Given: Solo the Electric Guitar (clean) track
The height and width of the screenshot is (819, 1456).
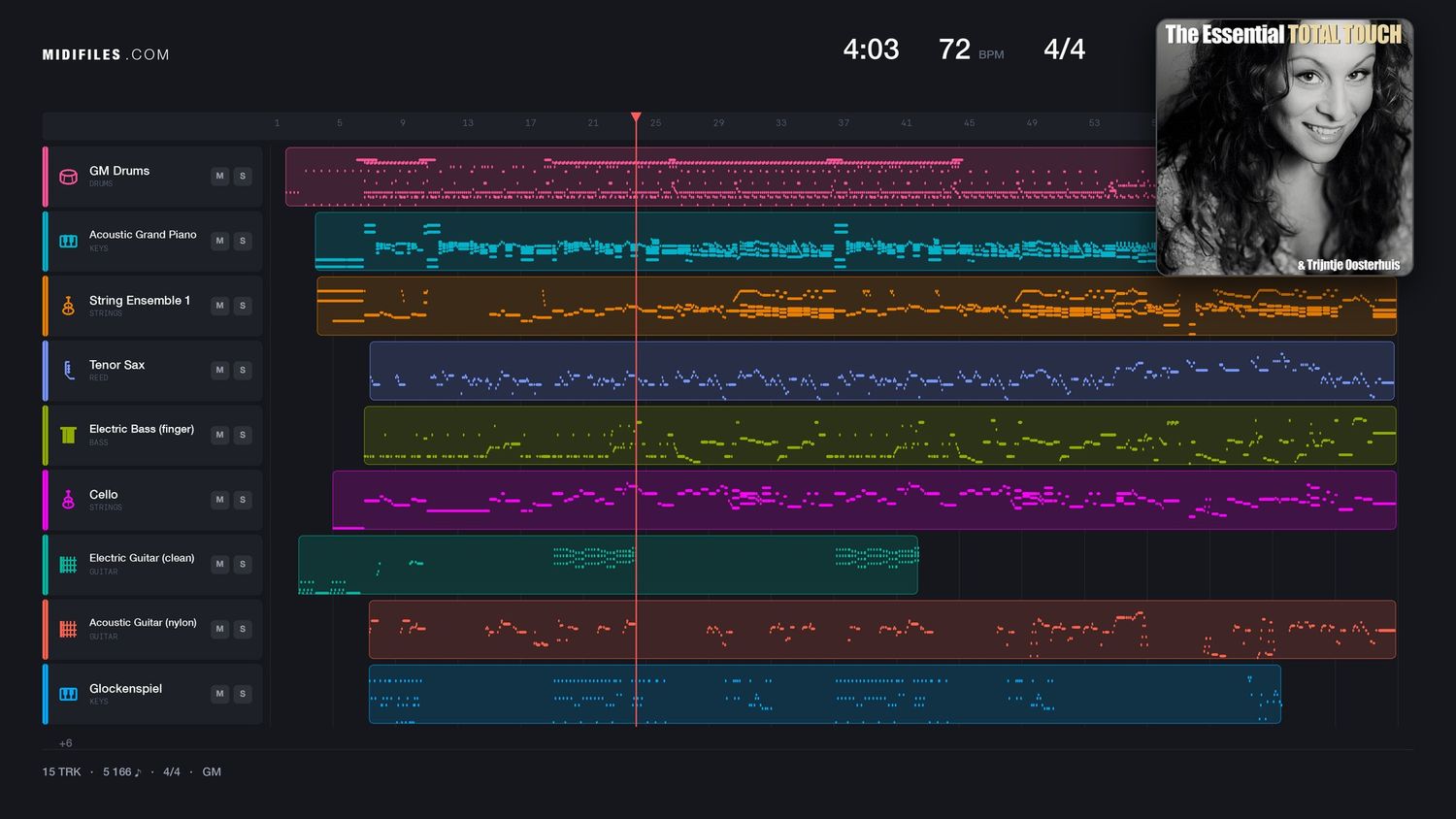Looking at the screenshot, I should coord(243,564).
